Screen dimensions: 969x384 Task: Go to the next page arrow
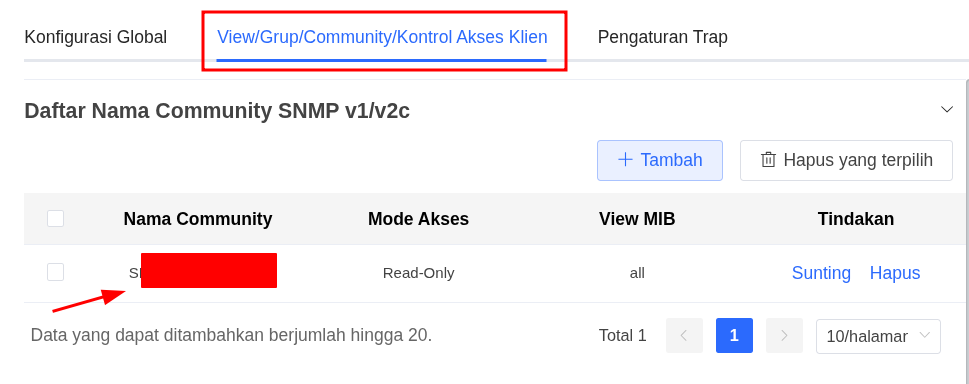click(784, 336)
